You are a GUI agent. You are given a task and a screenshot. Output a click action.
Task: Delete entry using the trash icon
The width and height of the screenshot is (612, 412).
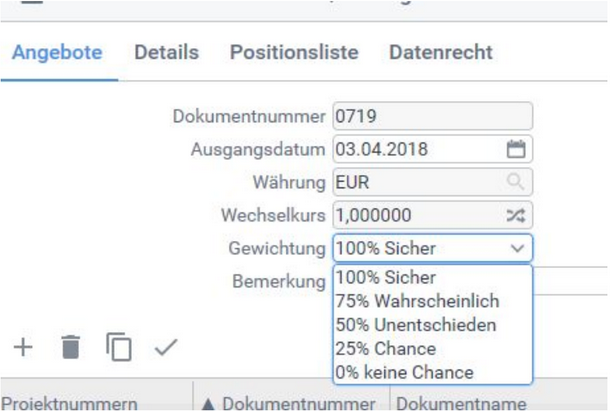pyautogui.click(x=70, y=347)
